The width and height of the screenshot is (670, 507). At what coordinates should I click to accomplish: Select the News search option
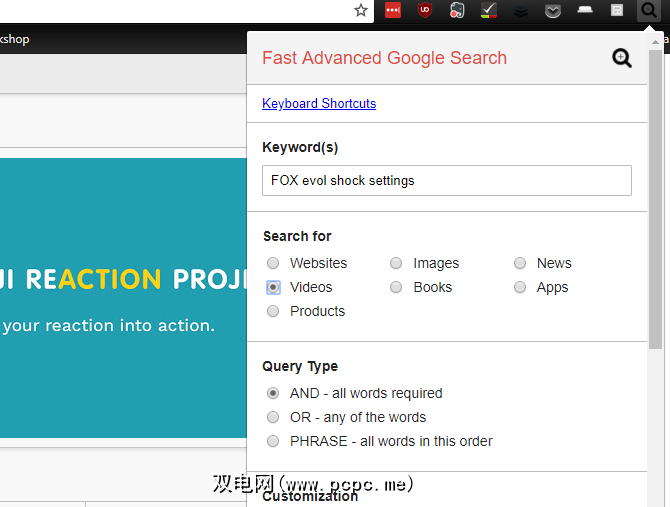(x=520, y=263)
